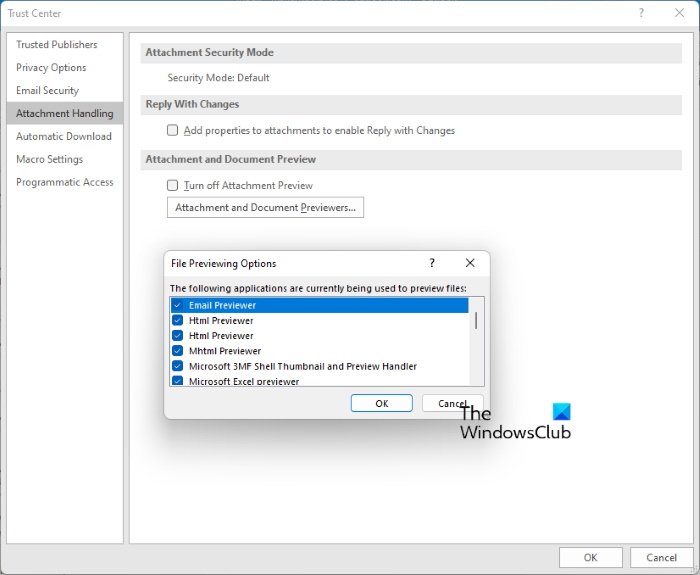Viewport: 700px width, 575px height.
Task: Enable Add properties to attachments checkbox
Action: [172, 130]
